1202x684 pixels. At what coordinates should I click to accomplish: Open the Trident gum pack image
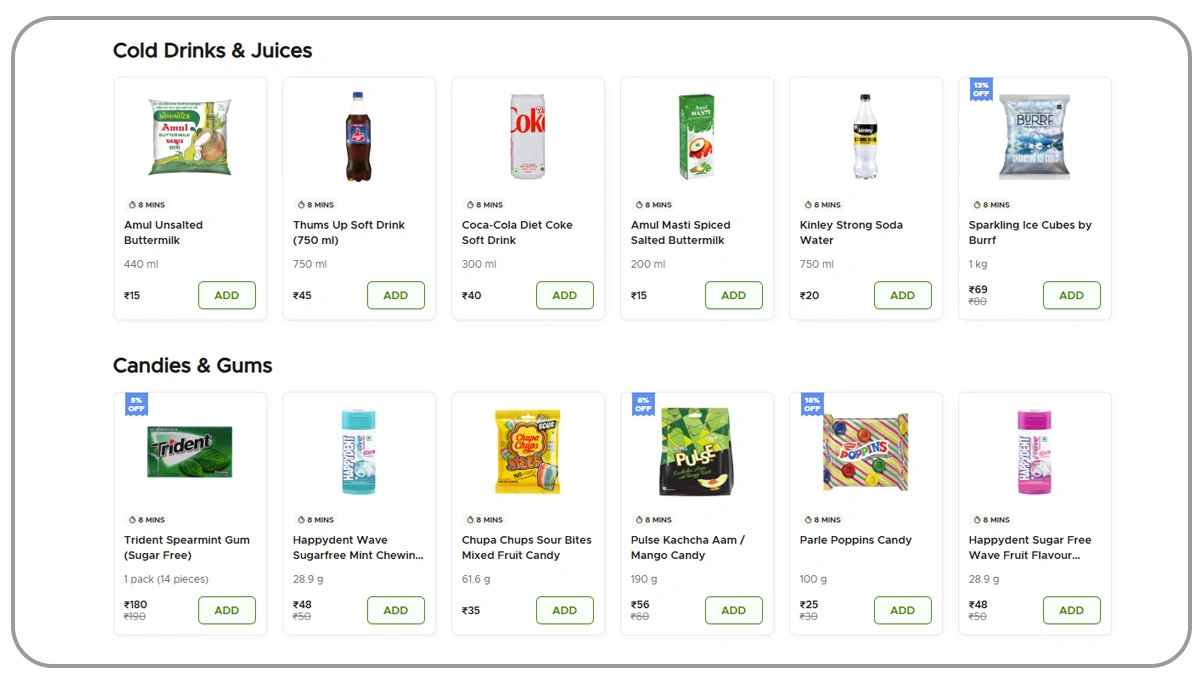(190, 452)
